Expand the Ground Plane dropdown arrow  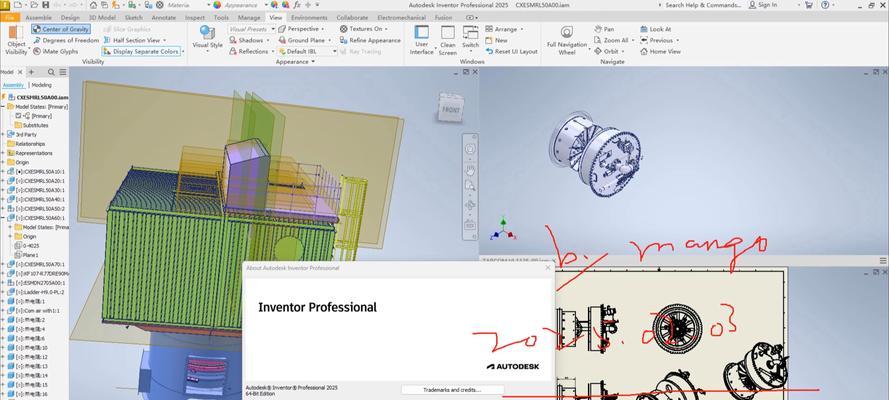330,40
